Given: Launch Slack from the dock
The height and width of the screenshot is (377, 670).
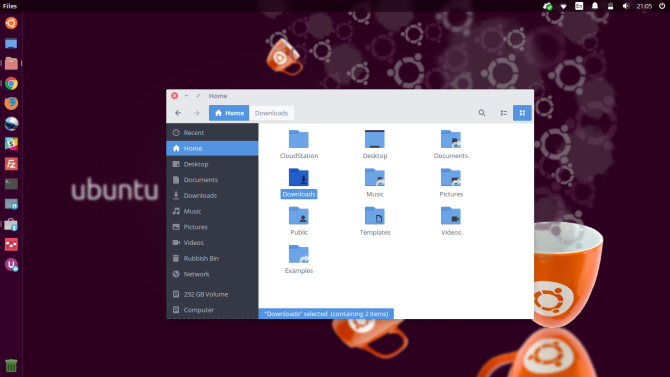Looking at the screenshot, I should tap(11, 144).
